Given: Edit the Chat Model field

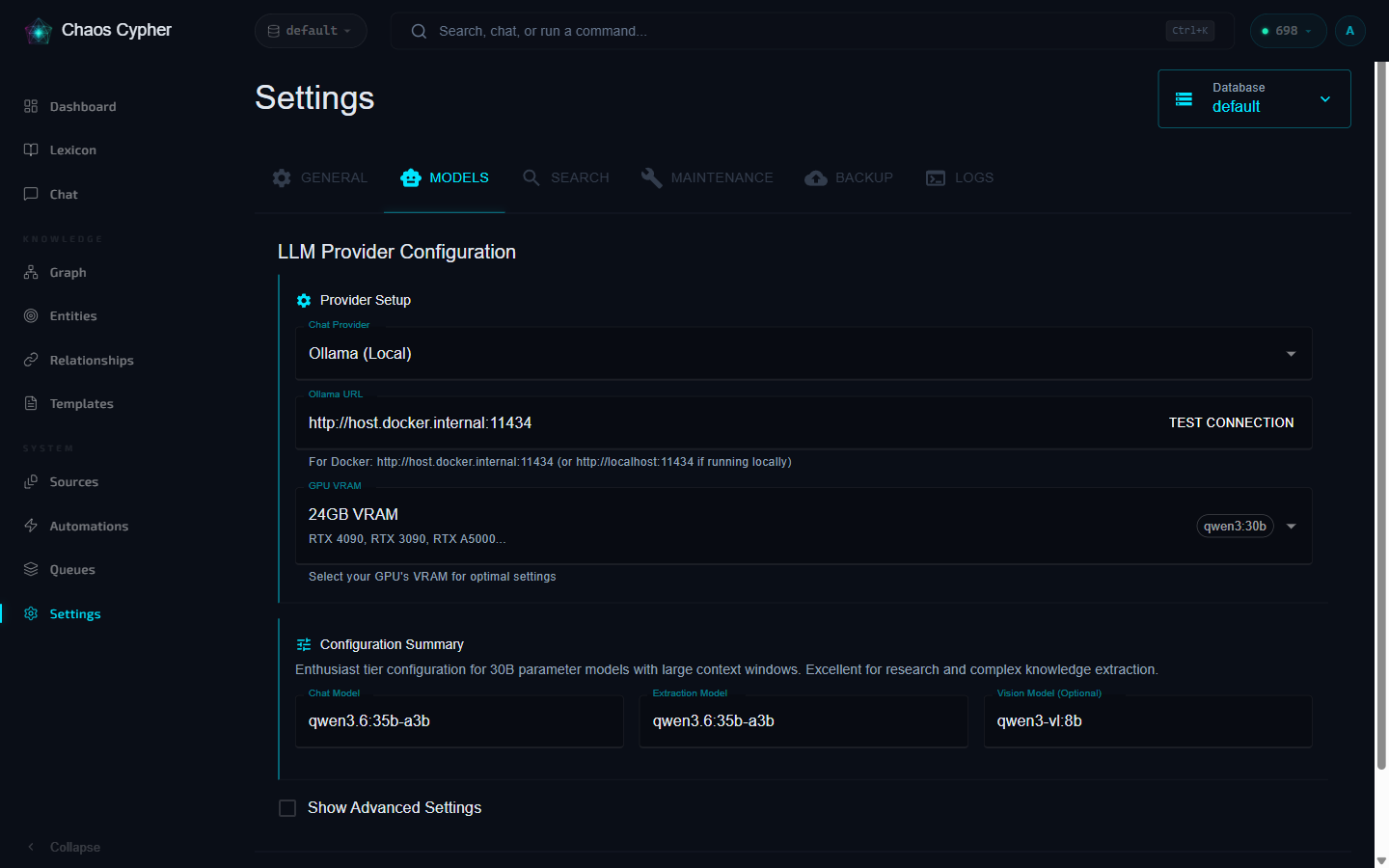Looking at the screenshot, I should (x=459, y=721).
